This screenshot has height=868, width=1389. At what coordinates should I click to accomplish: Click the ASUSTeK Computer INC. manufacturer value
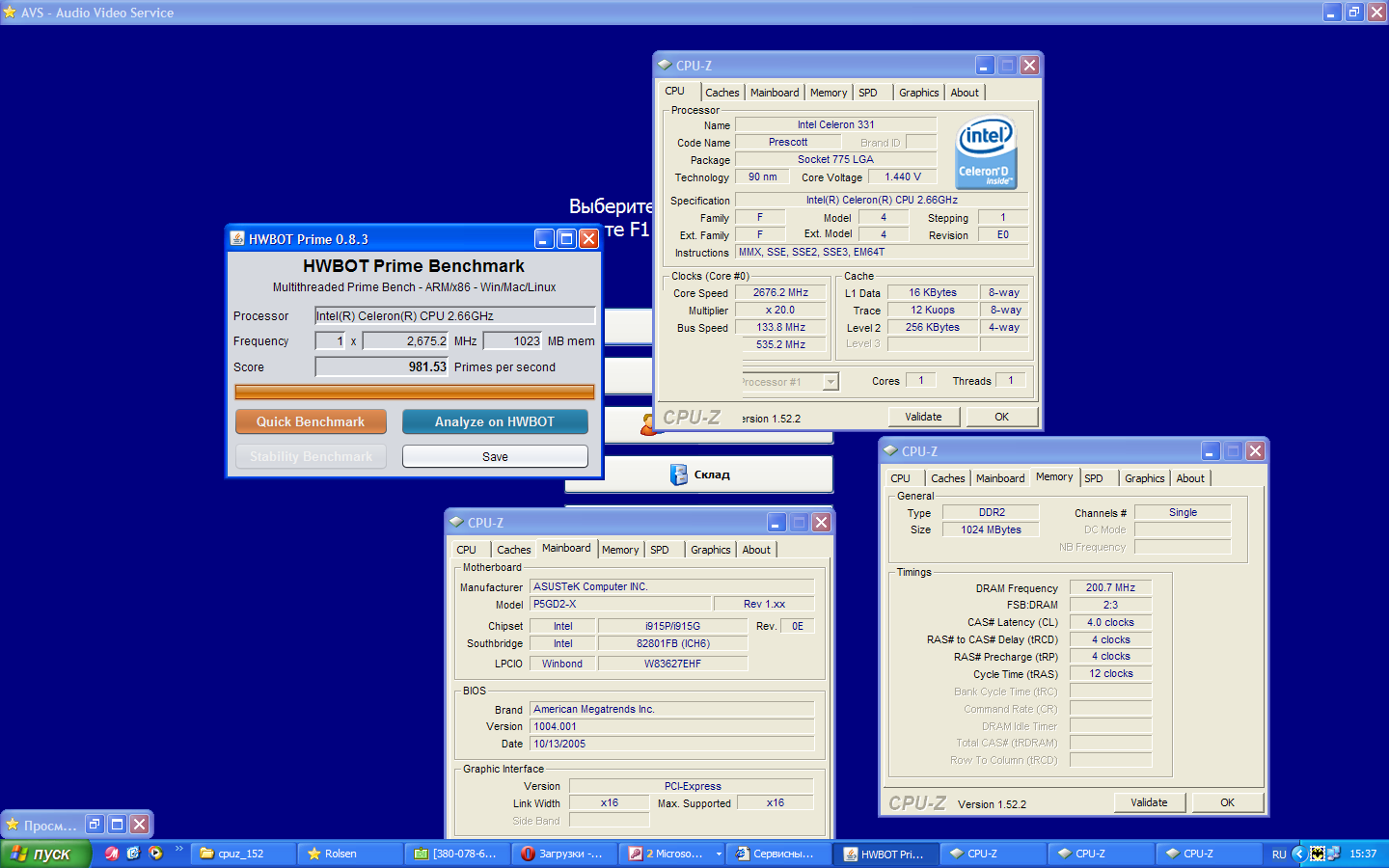pos(671,586)
